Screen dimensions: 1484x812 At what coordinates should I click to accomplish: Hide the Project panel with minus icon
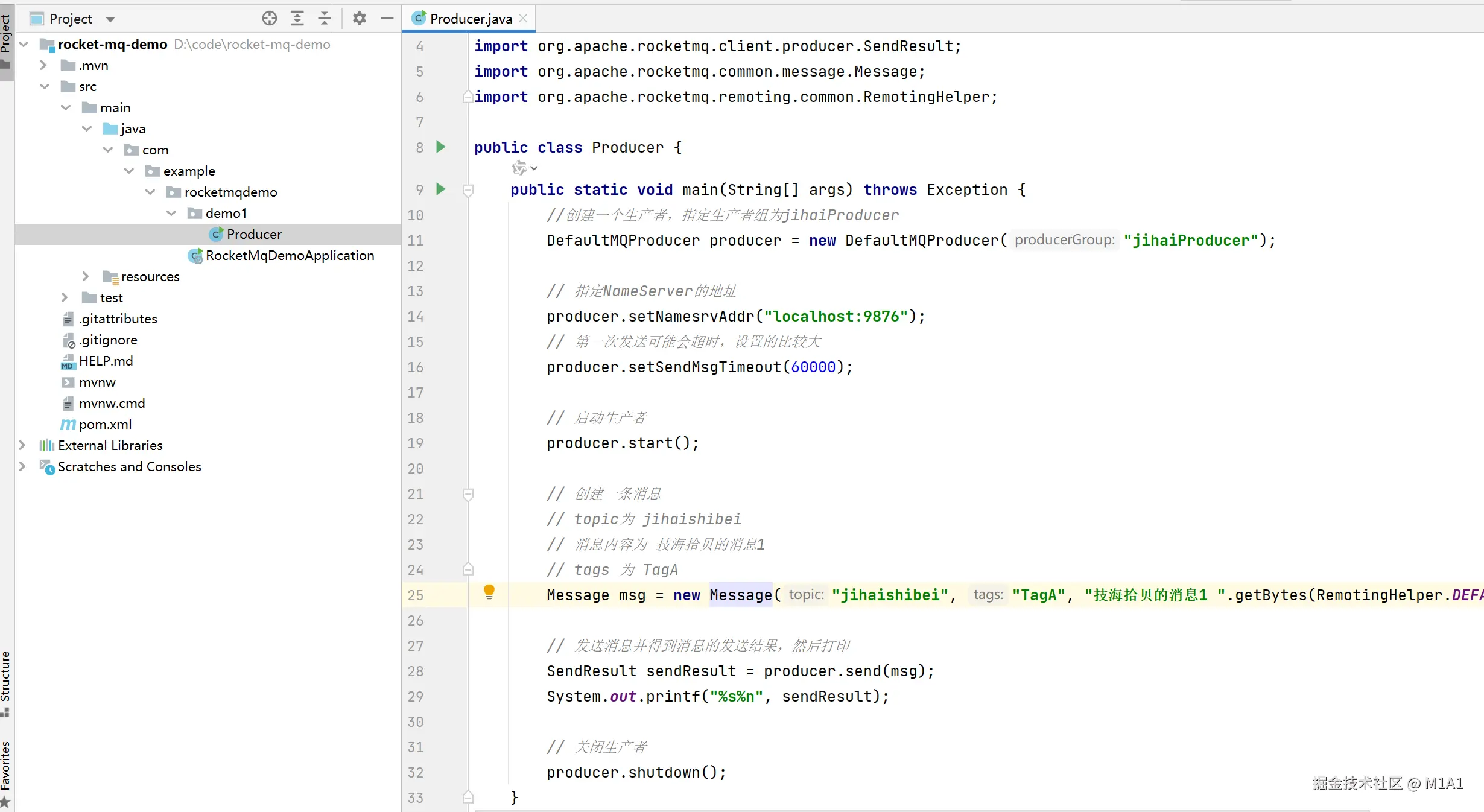(387, 19)
